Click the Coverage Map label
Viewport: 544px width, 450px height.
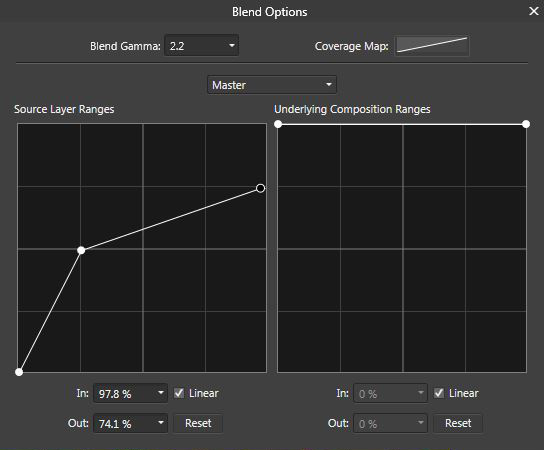351,46
